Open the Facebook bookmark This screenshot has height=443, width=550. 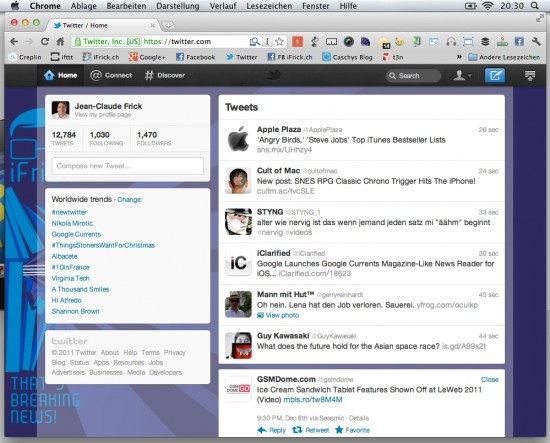click(x=195, y=57)
